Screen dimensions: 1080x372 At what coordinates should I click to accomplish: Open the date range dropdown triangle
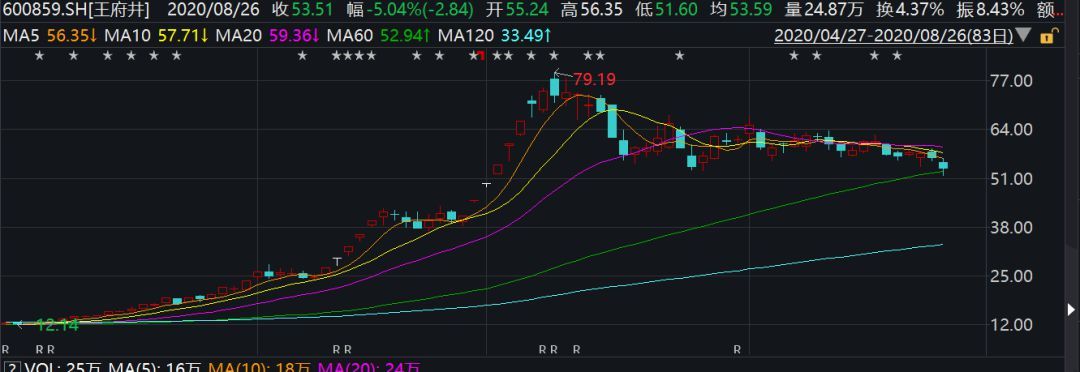(1023, 35)
